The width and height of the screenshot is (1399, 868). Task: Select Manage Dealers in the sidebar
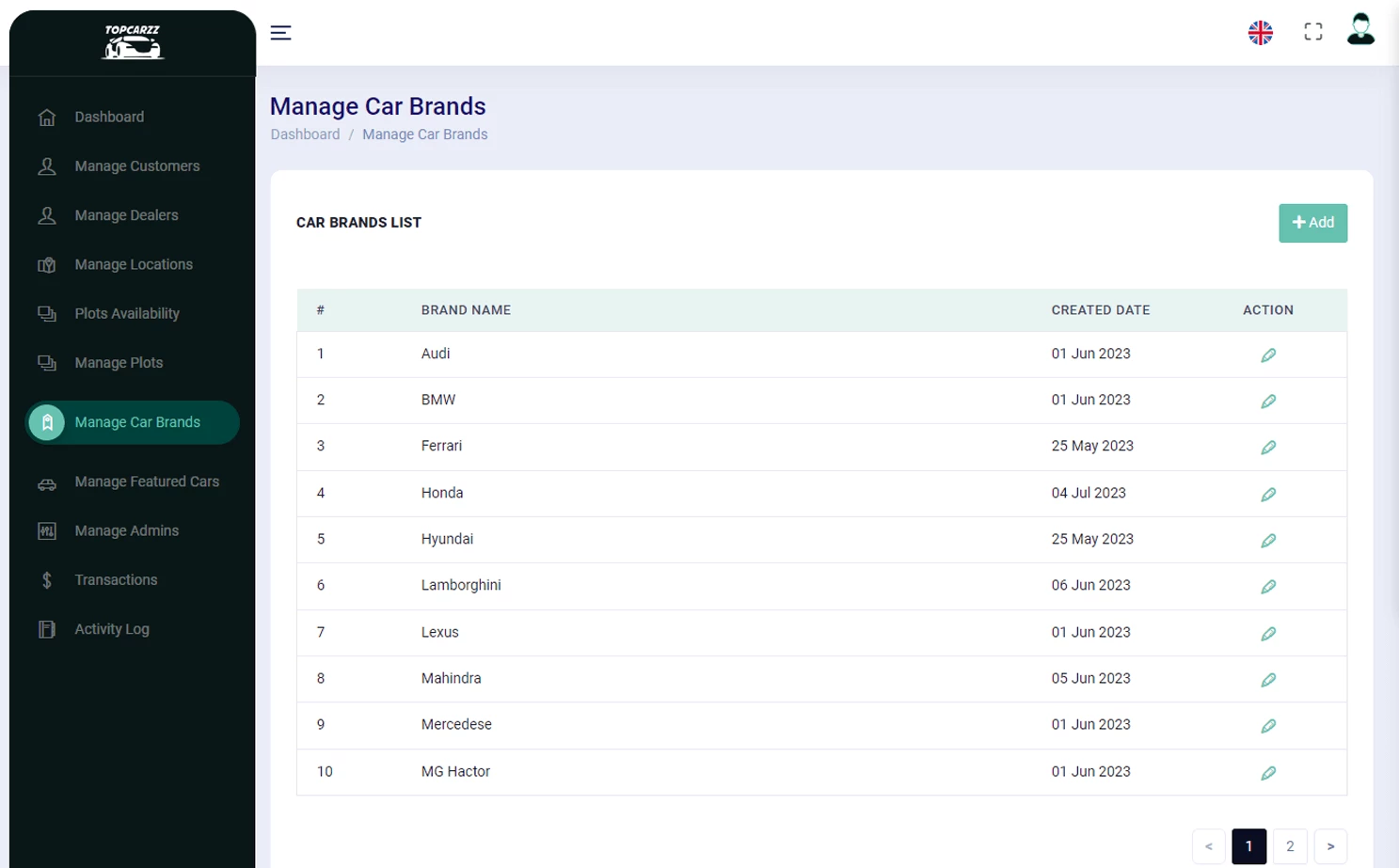tap(126, 214)
